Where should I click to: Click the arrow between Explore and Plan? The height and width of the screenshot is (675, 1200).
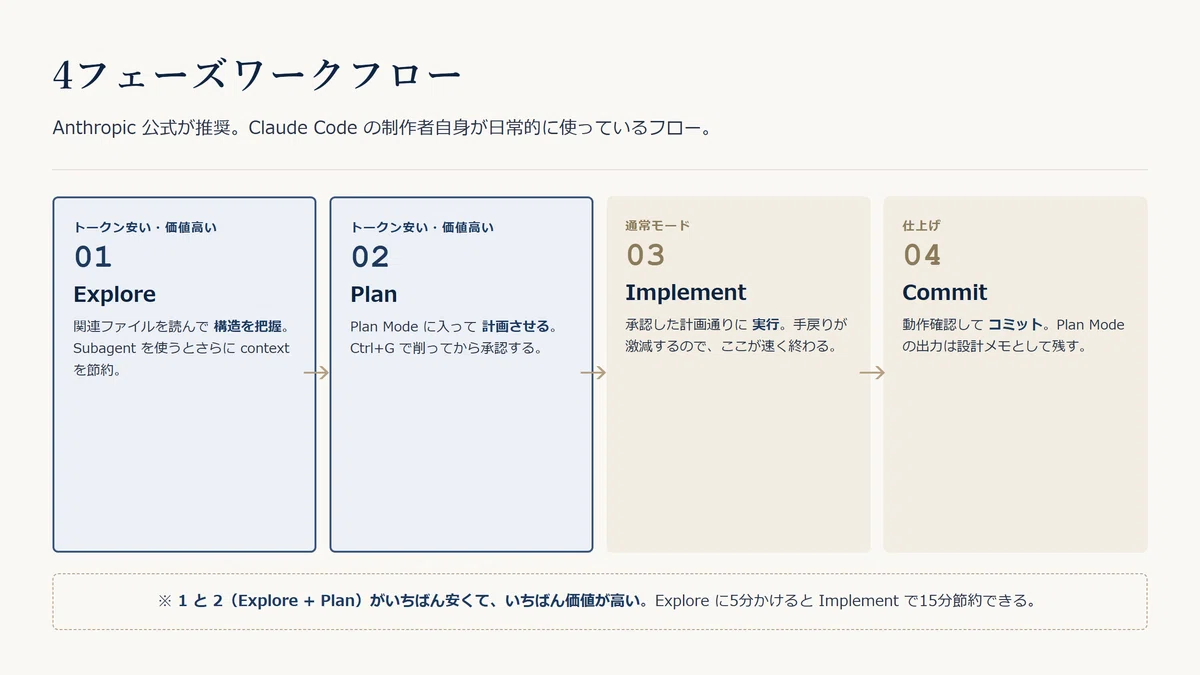click(316, 373)
